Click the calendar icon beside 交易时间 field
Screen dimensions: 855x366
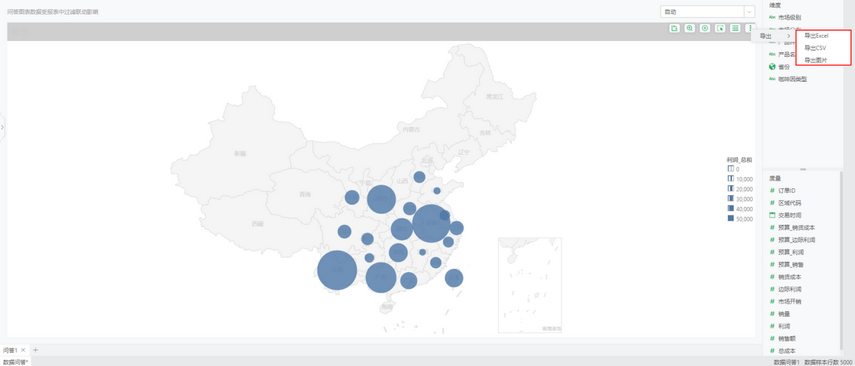(772, 215)
